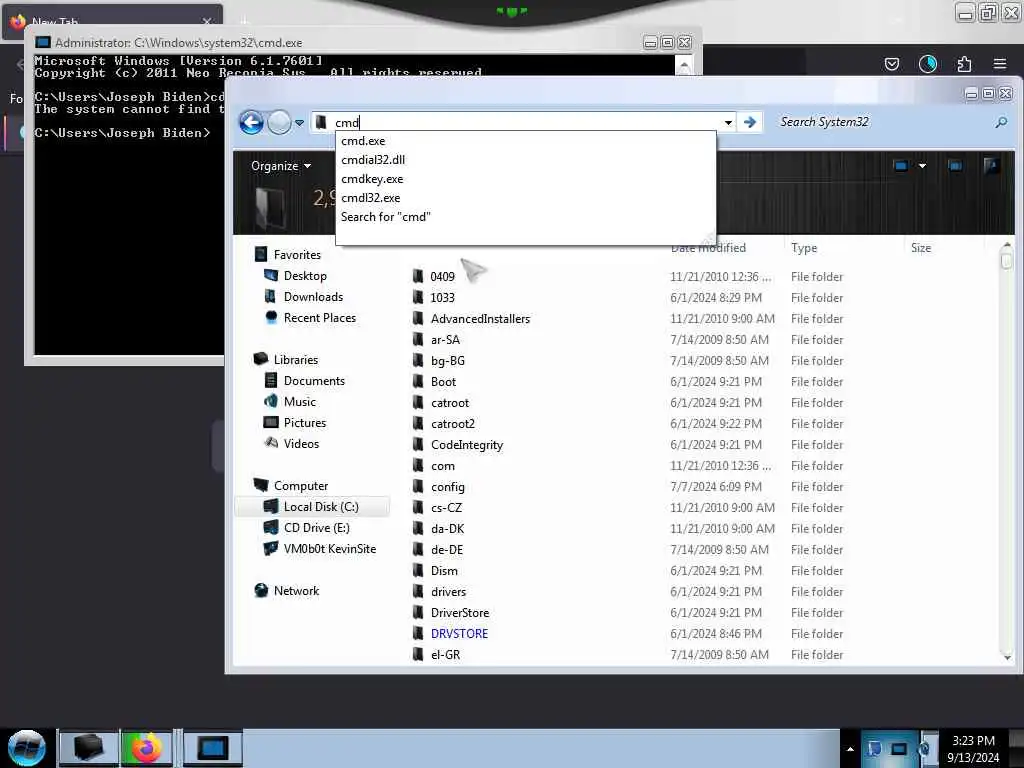Open Recent Places in navigation pane
Screen dimensions: 1024x768
319,317
